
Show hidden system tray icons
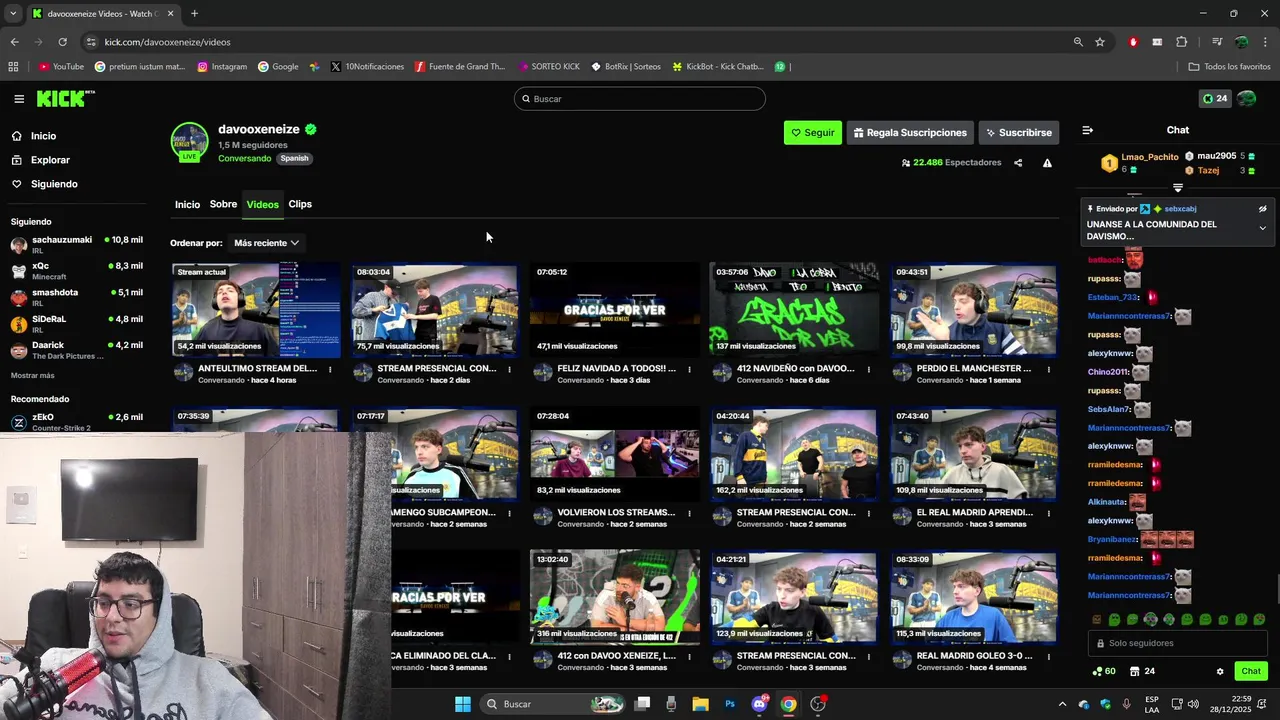point(1062,704)
